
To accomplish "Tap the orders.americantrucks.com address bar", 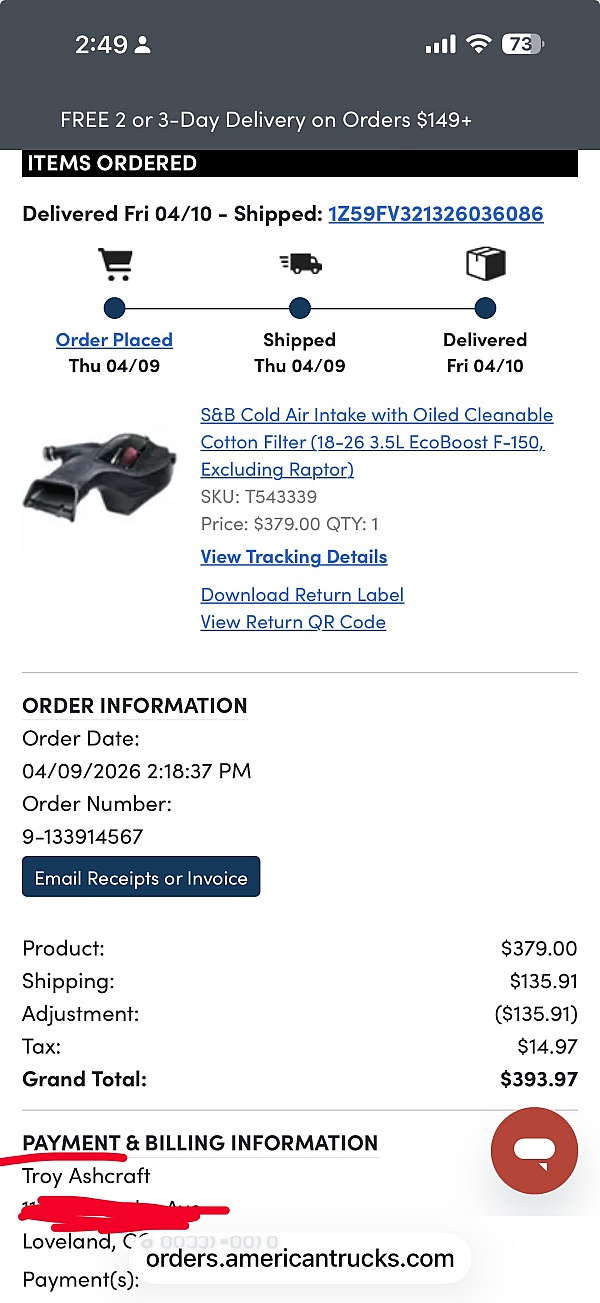I will pos(300,1258).
